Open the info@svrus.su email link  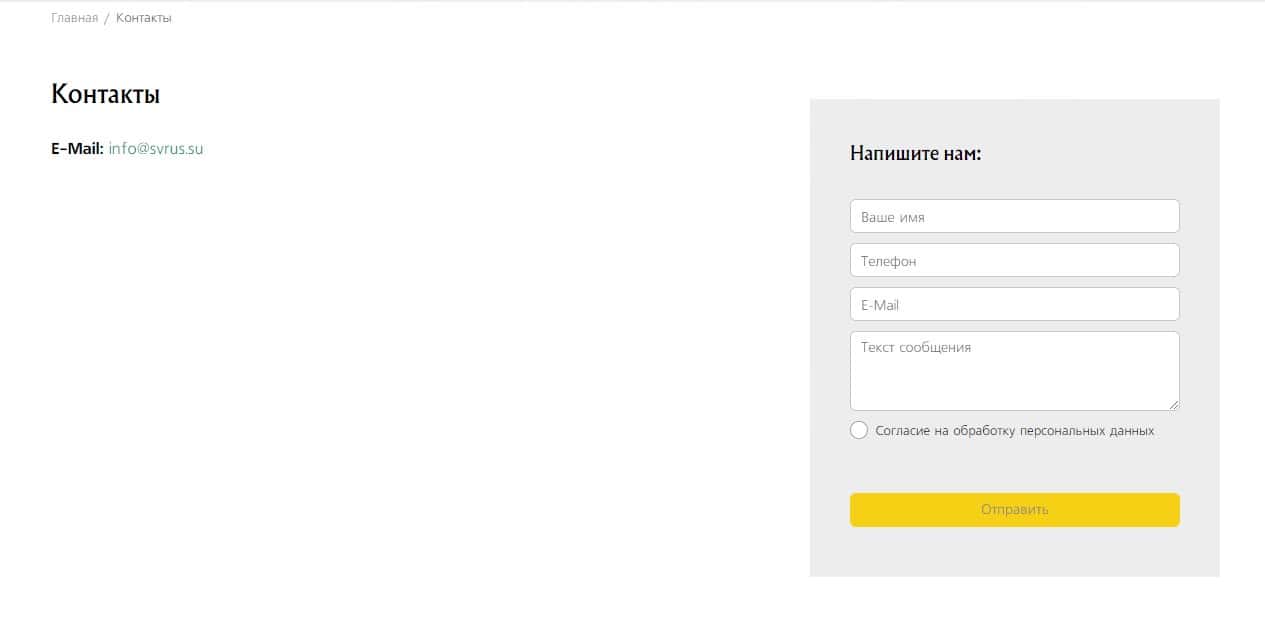[156, 149]
